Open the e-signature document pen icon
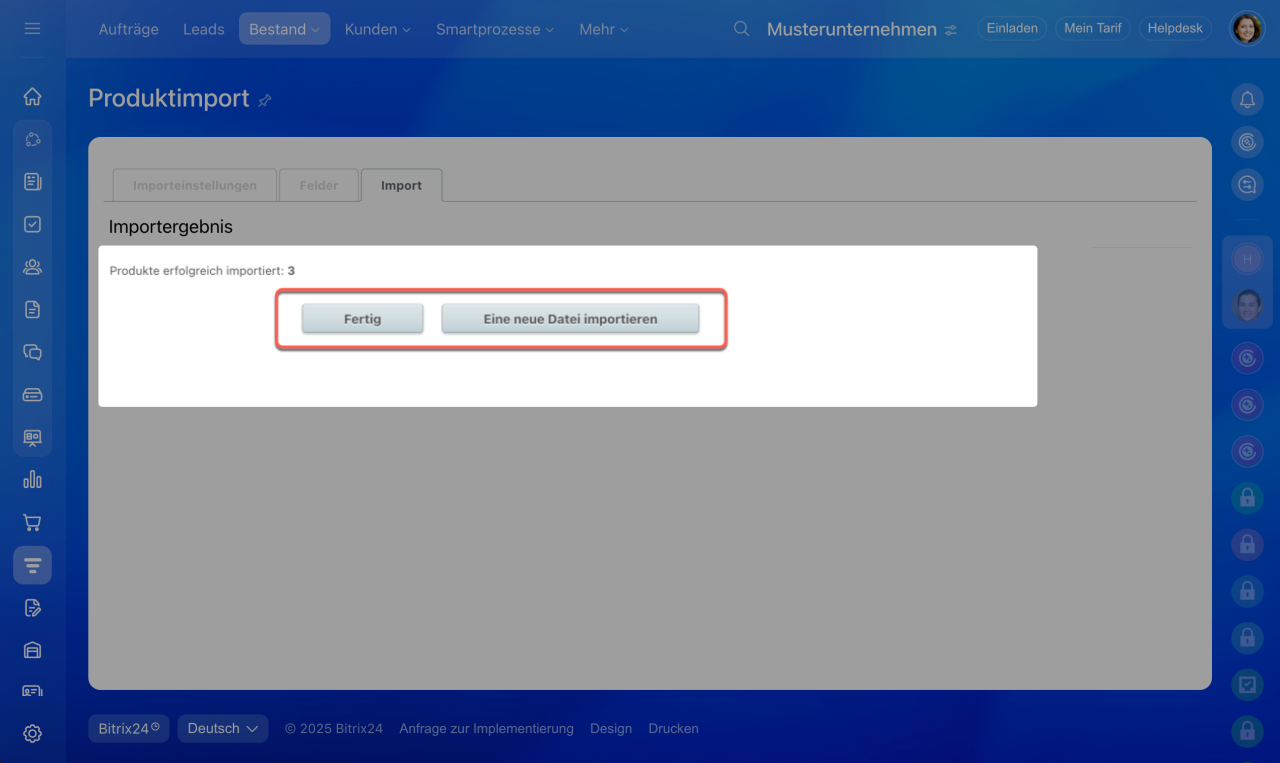Viewport: 1280px width, 763px height. coord(32,607)
